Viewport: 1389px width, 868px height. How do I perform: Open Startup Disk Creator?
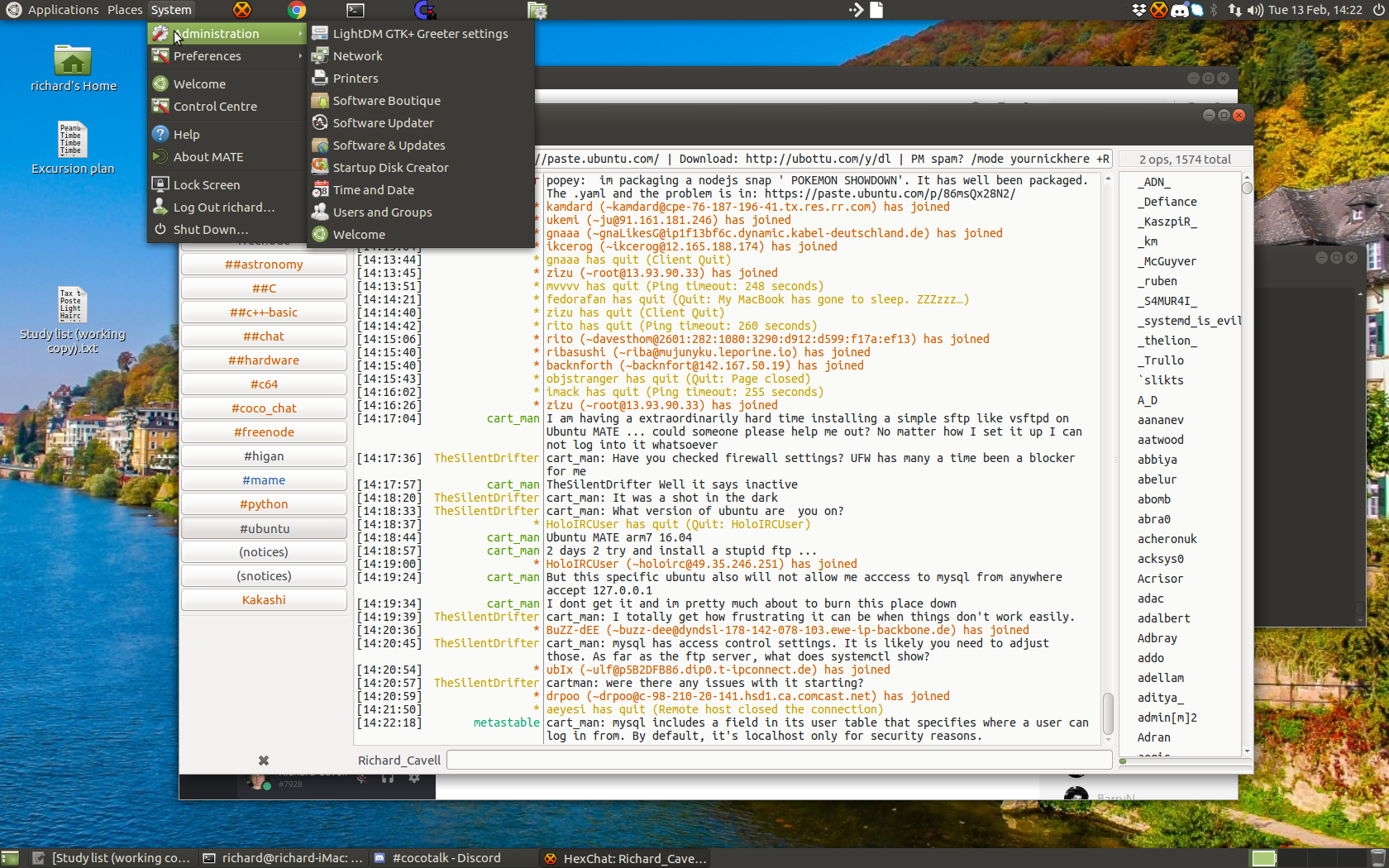click(x=420, y=168)
